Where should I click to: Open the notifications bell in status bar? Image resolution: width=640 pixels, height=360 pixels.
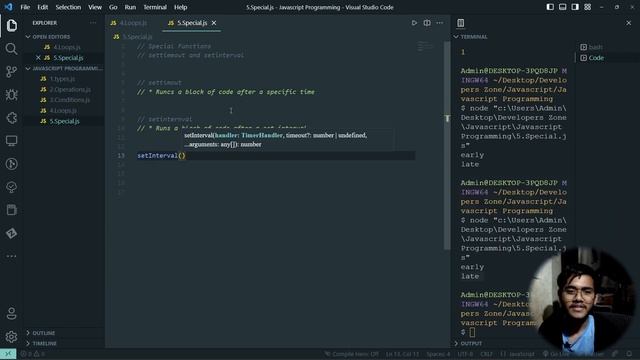pos(629,354)
